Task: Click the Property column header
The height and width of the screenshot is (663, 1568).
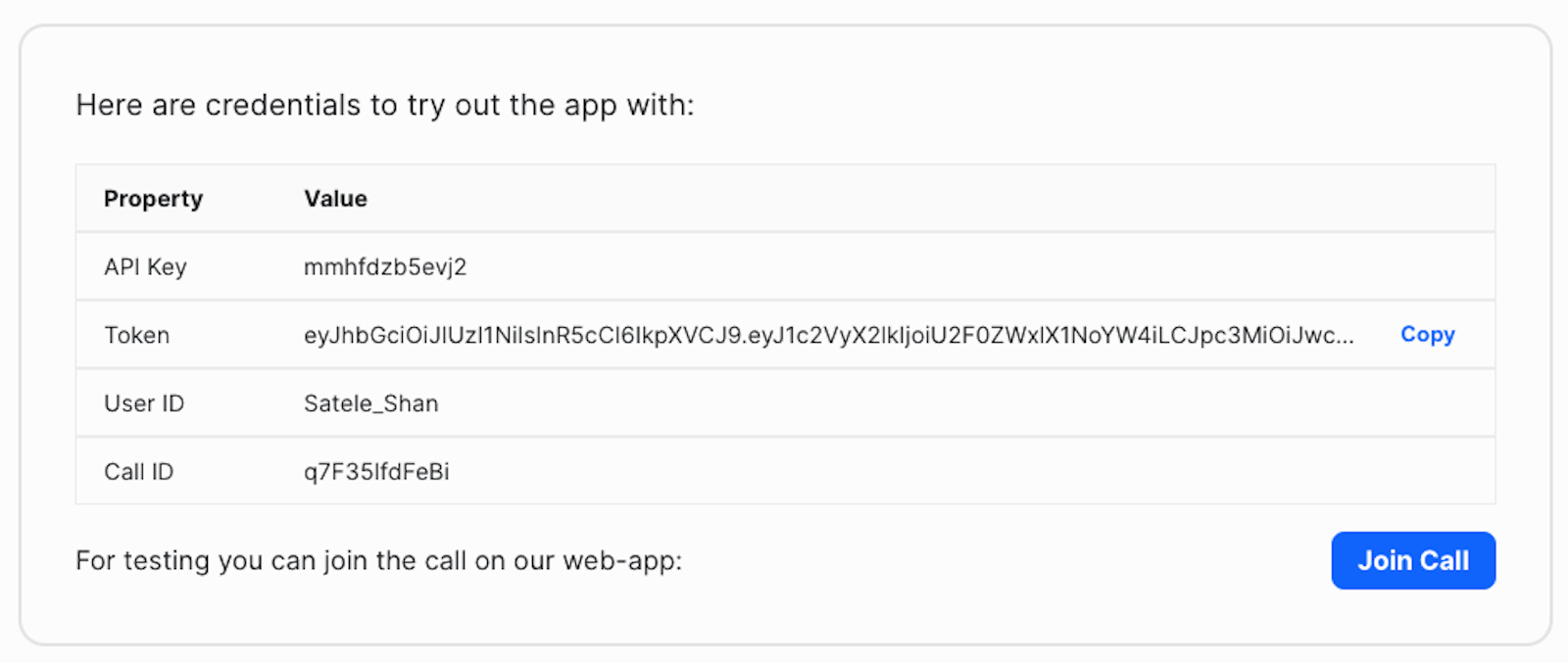Action: point(153,198)
